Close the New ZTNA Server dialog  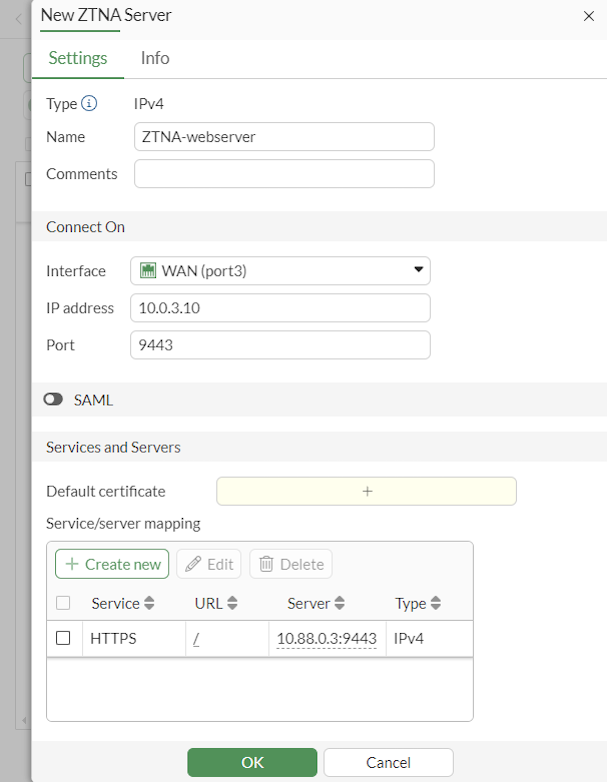coord(588,16)
